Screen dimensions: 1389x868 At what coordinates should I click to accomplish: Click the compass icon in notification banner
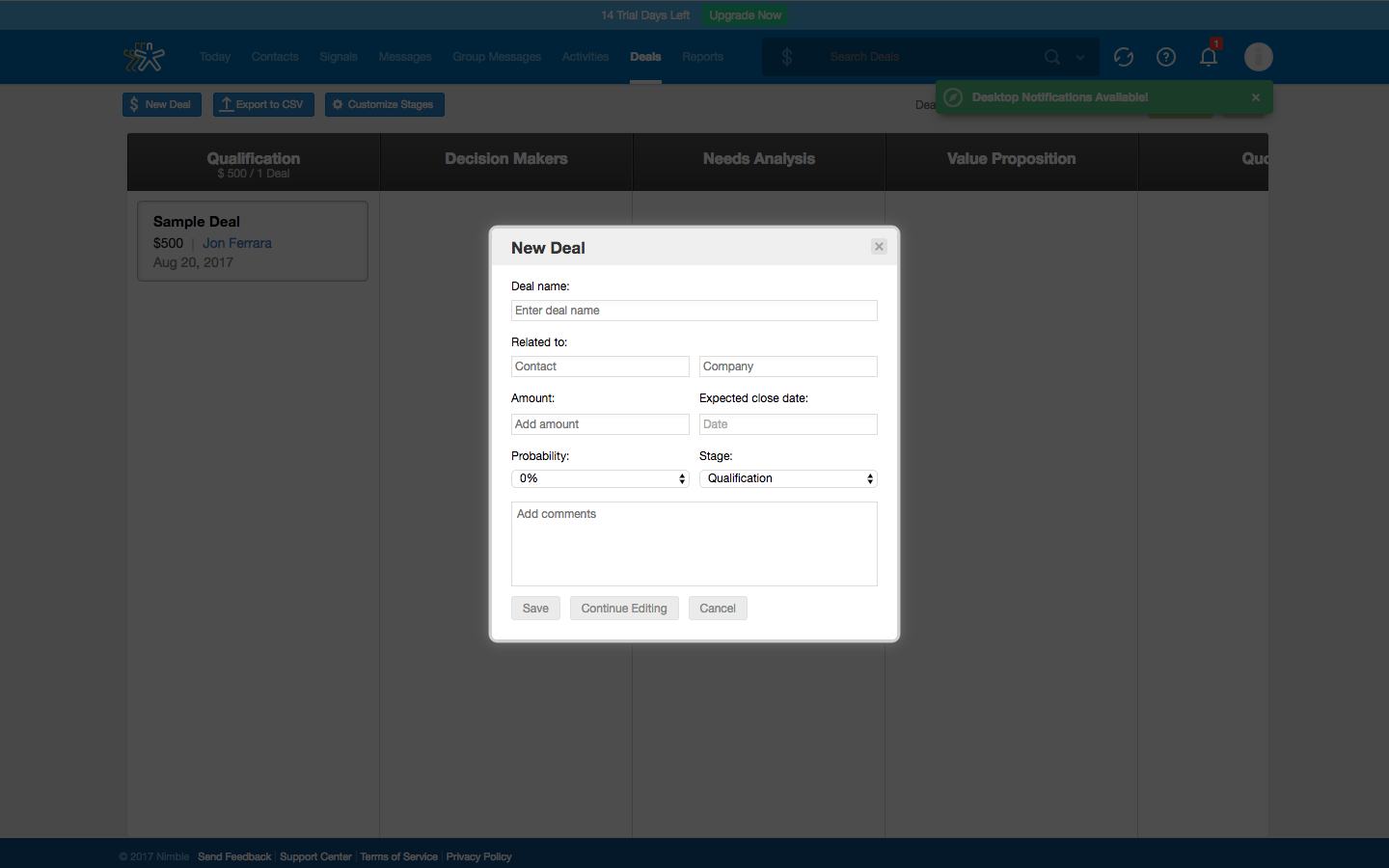point(953,97)
